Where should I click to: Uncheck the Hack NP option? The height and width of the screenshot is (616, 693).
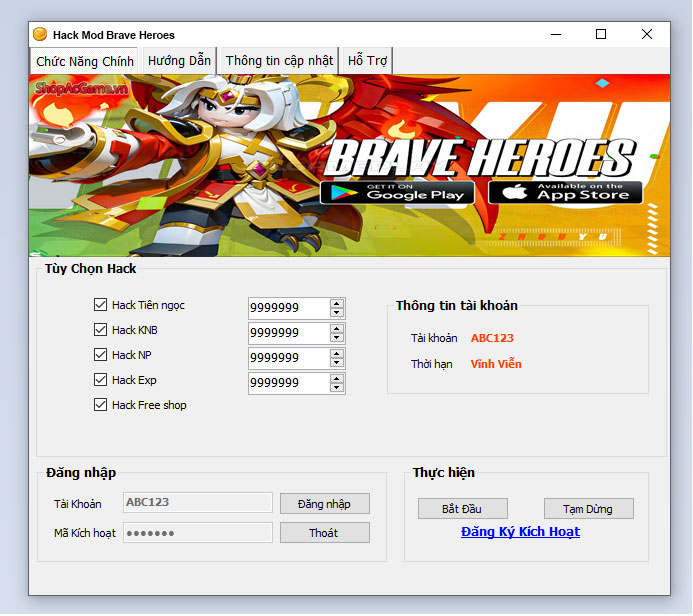point(100,354)
